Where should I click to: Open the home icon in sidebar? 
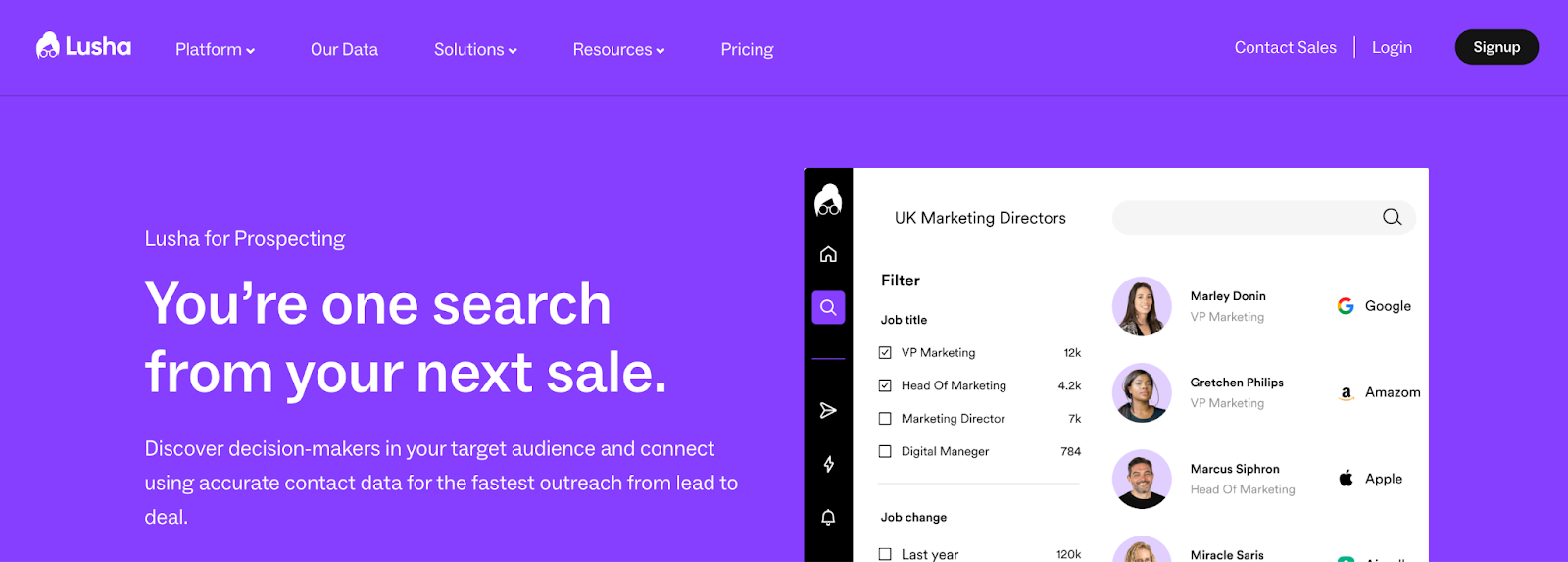point(828,255)
